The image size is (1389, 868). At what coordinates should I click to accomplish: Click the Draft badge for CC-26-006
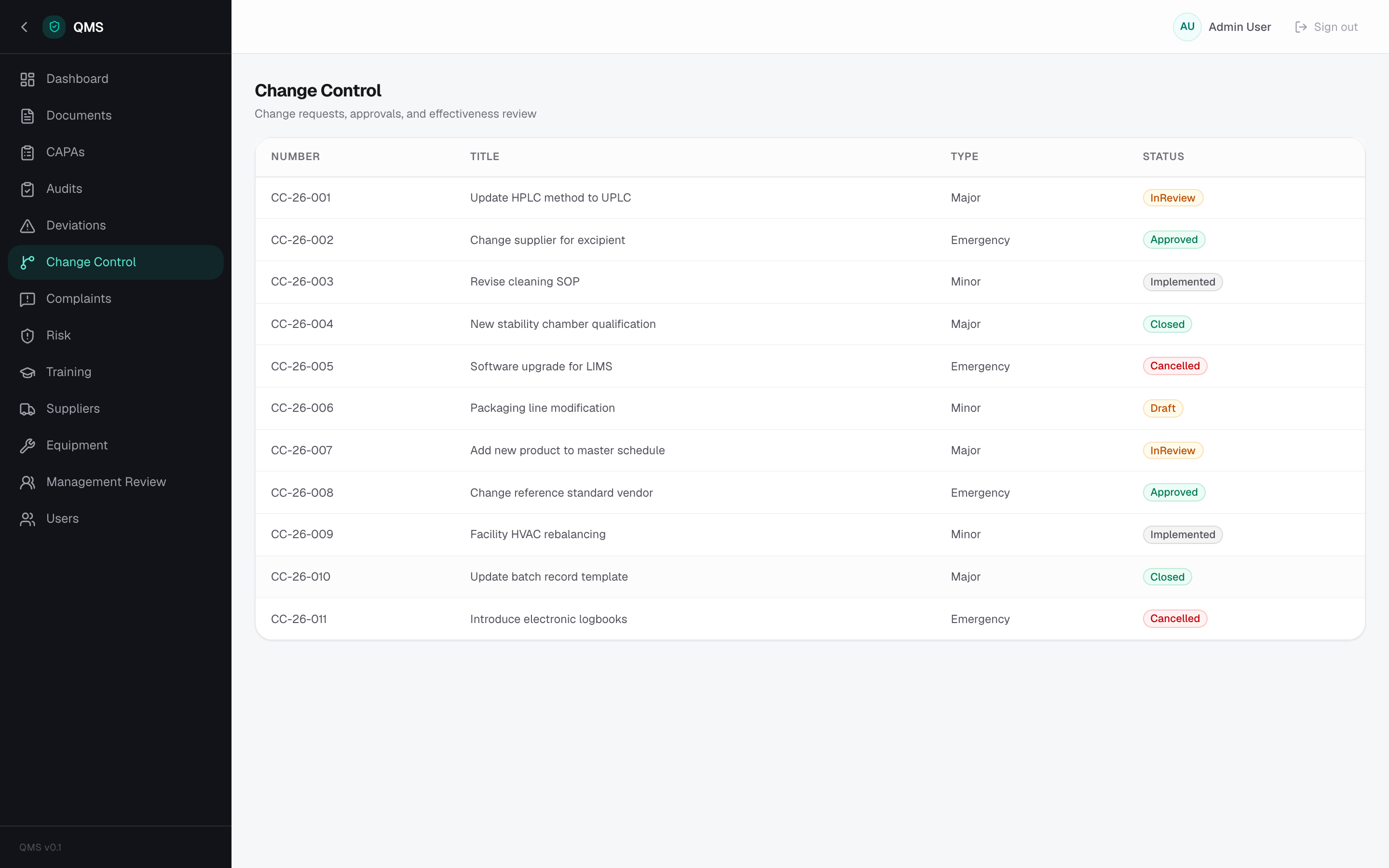coord(1162,408)
